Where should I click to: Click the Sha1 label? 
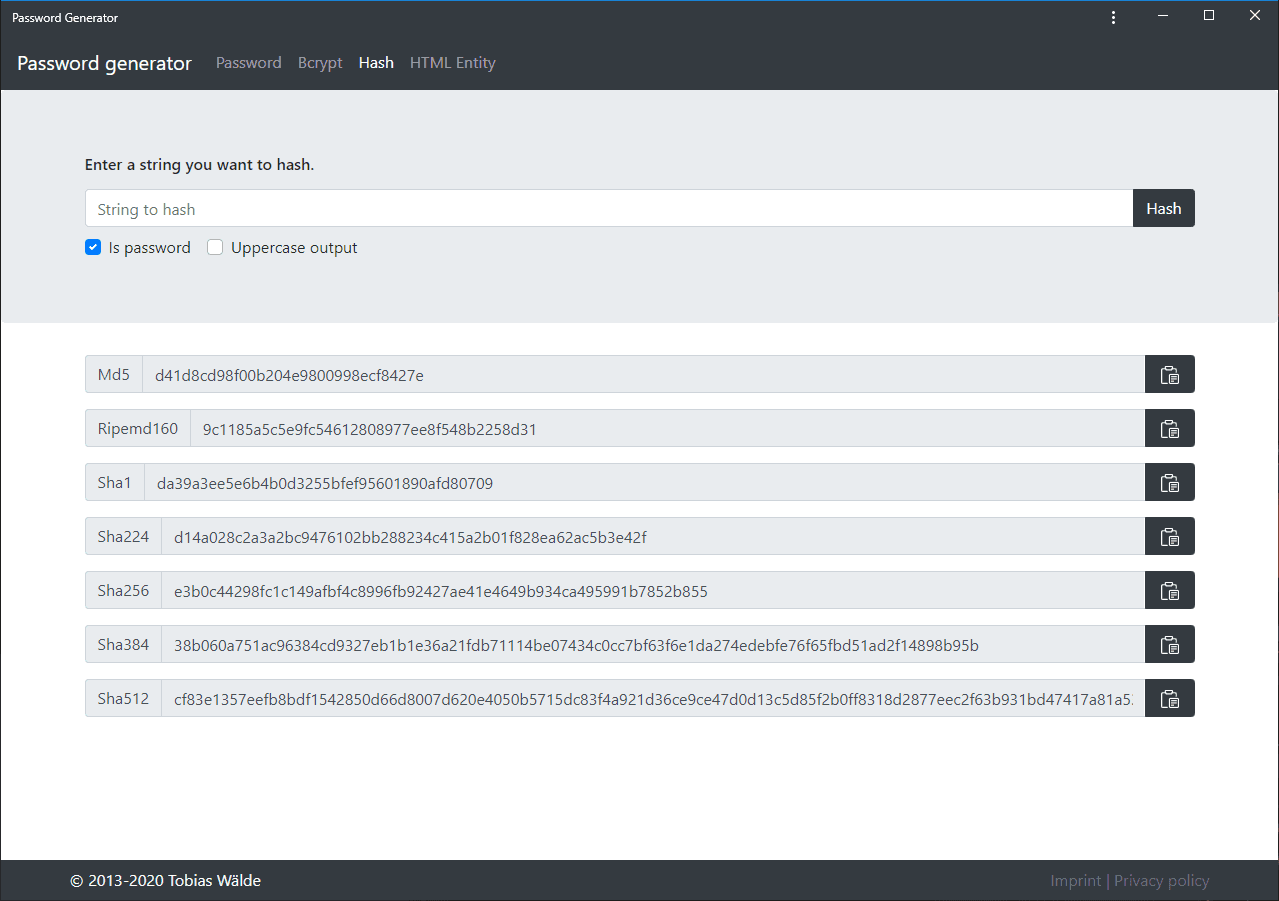pos(115,483)
